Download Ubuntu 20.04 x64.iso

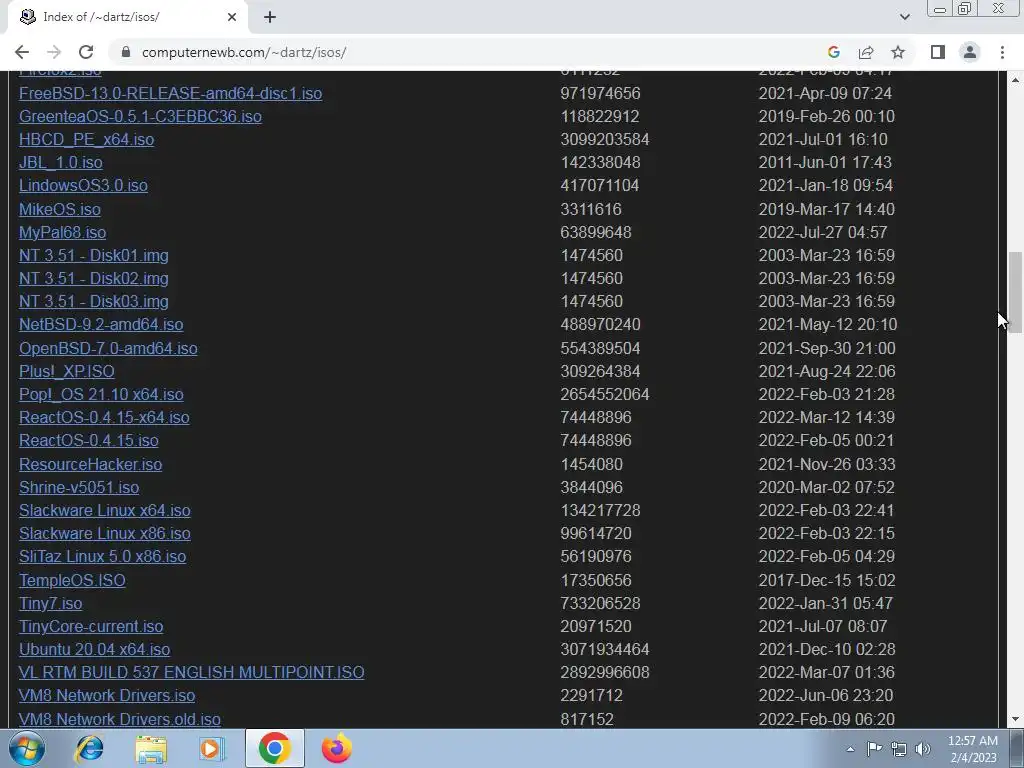click(94, 649)
